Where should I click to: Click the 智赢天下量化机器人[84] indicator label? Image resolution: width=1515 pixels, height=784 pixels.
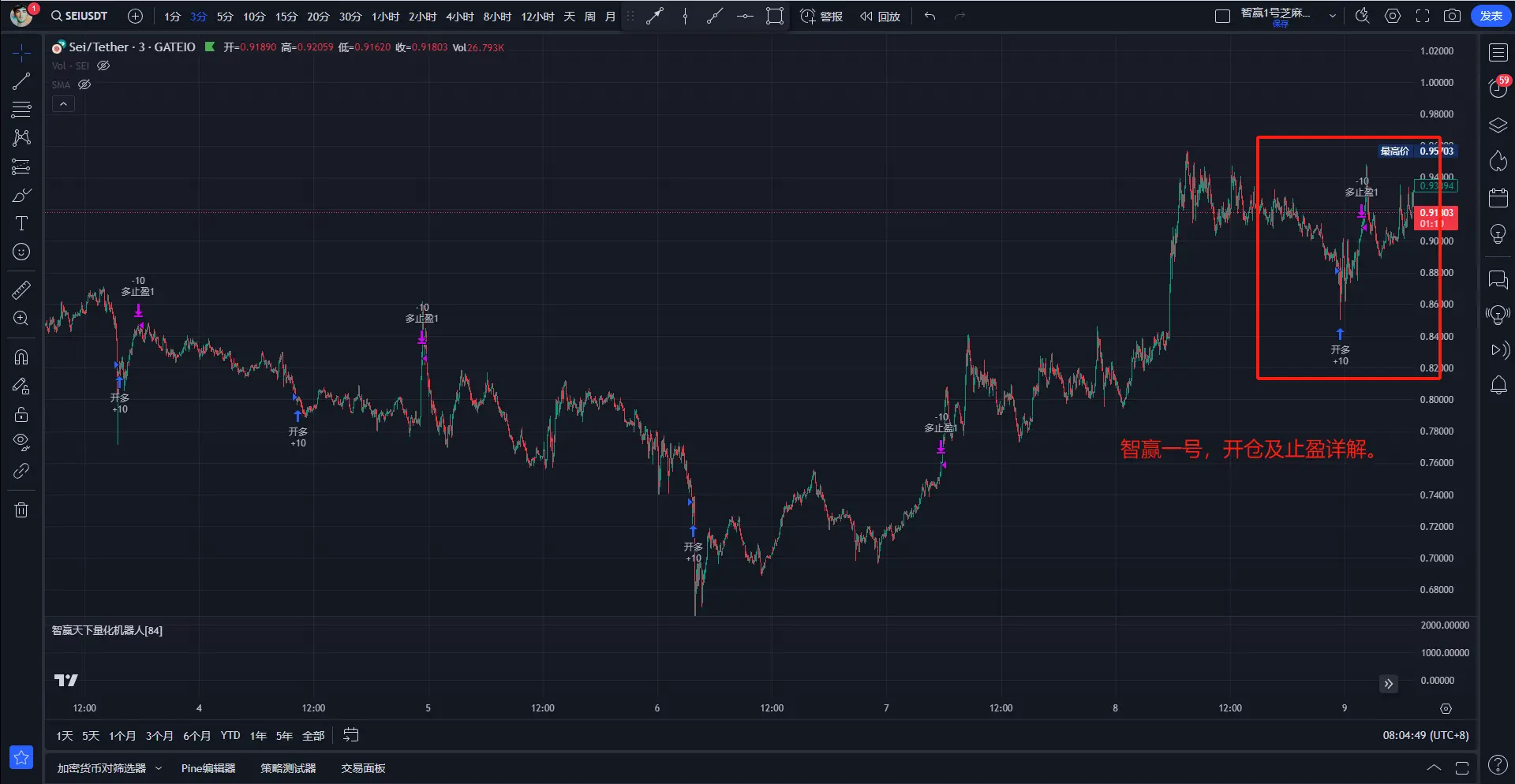point(107,630)
